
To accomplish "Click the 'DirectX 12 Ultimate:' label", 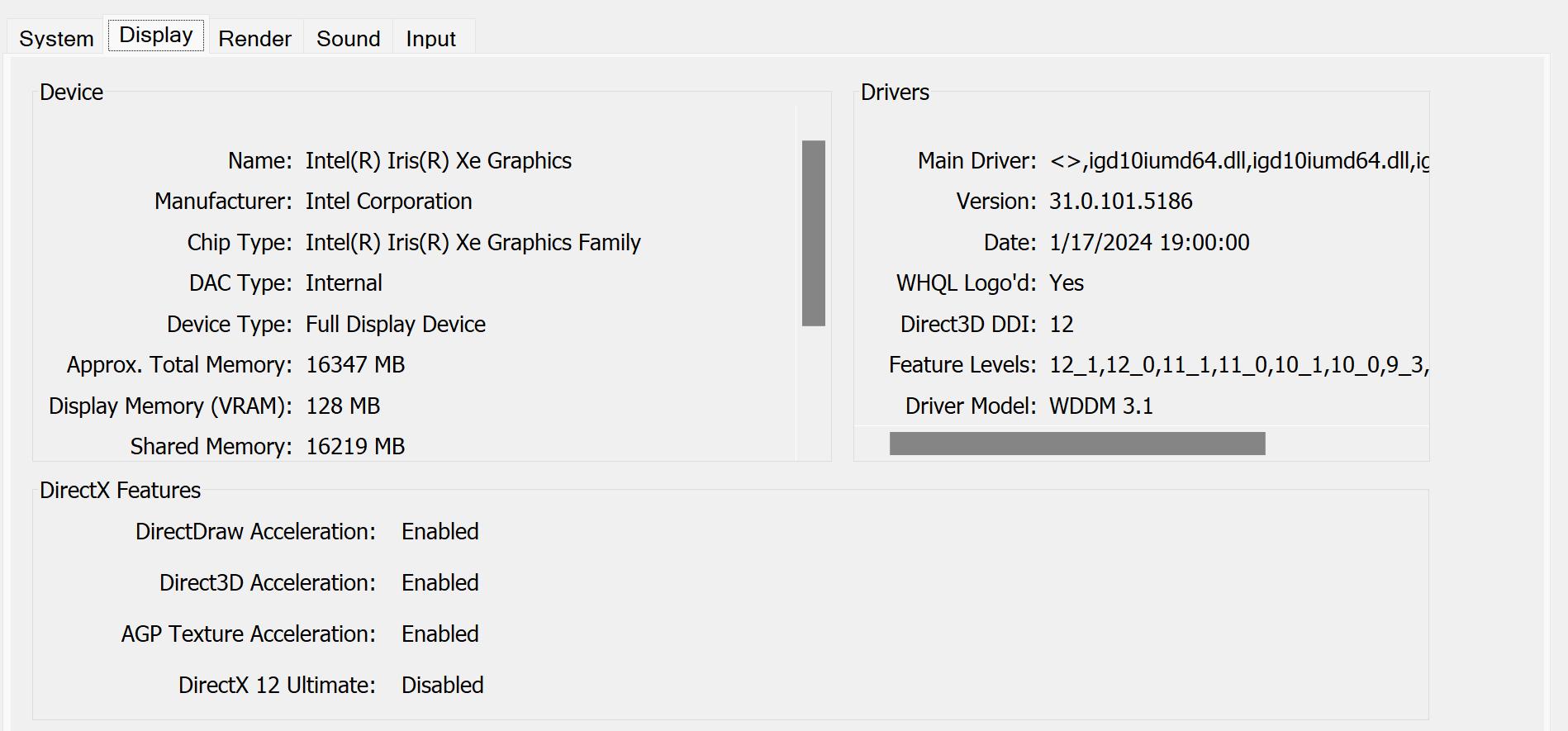I will 277,685.
